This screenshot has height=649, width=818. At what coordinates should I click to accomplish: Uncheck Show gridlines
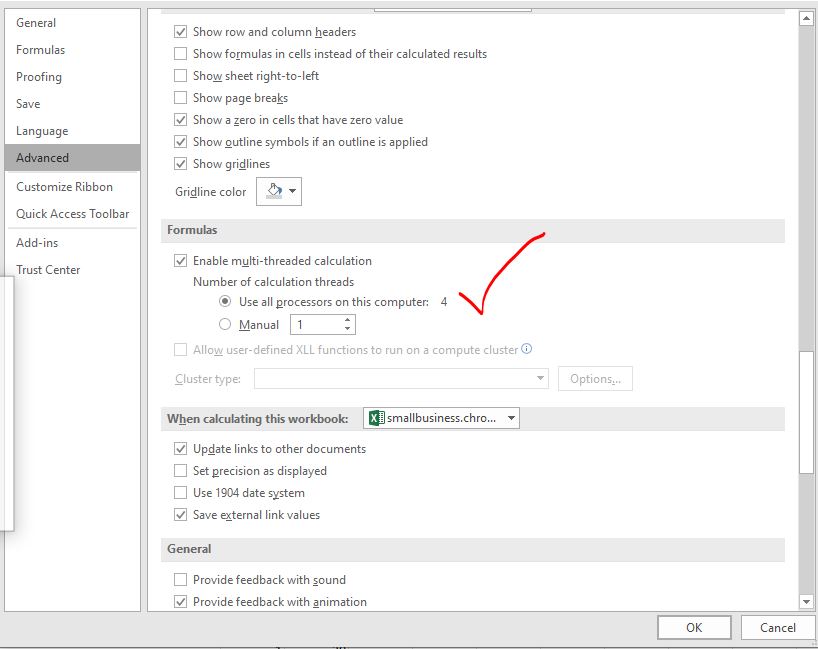pyautogui.click(x=181, y=164)
